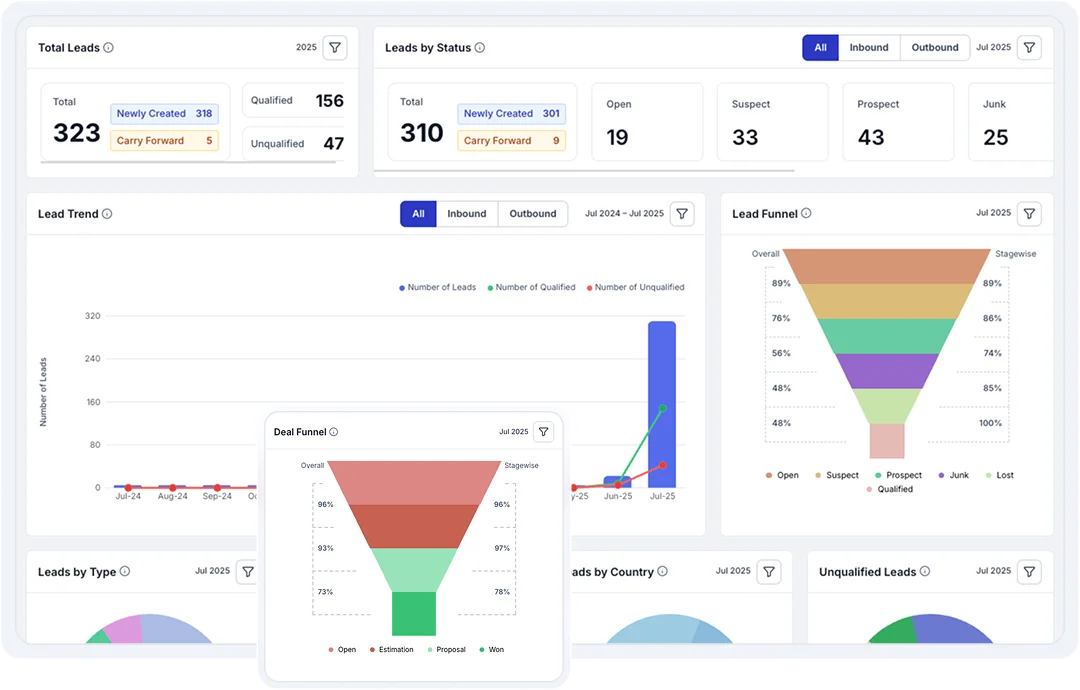Viewport: 1080px width, 690px height.
Task: Click info icon next to Leads by Type
Action: tap(125, 571)
